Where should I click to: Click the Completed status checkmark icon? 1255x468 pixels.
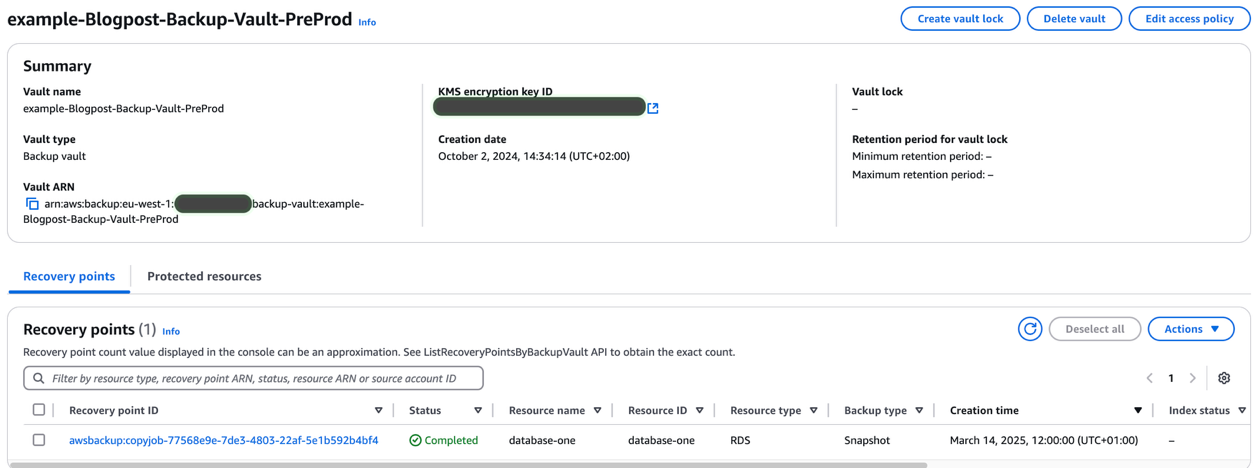[x=415, y=440]
